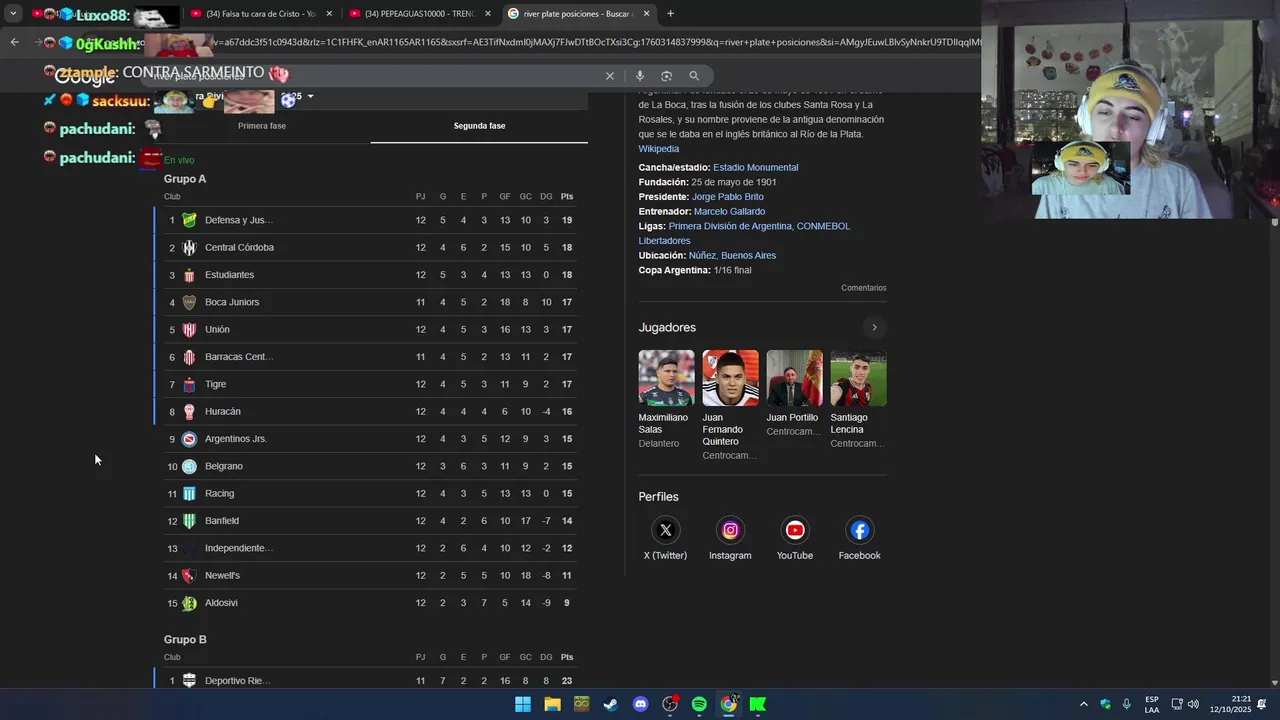Image resolution: width=1280 pixels, height=720 pixels.
Task: Open the notifications bell in tray
Action: tap(1262, 704)
